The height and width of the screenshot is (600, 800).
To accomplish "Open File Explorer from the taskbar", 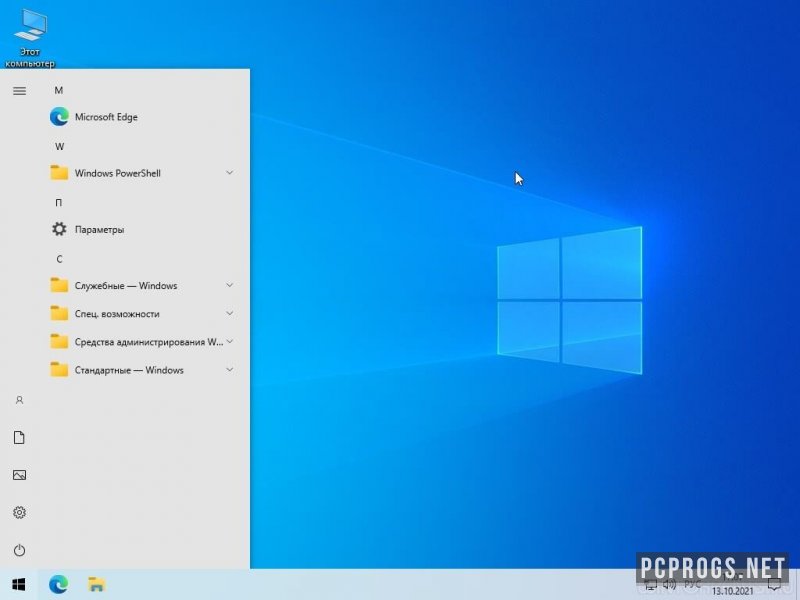I will coord(96,584).
